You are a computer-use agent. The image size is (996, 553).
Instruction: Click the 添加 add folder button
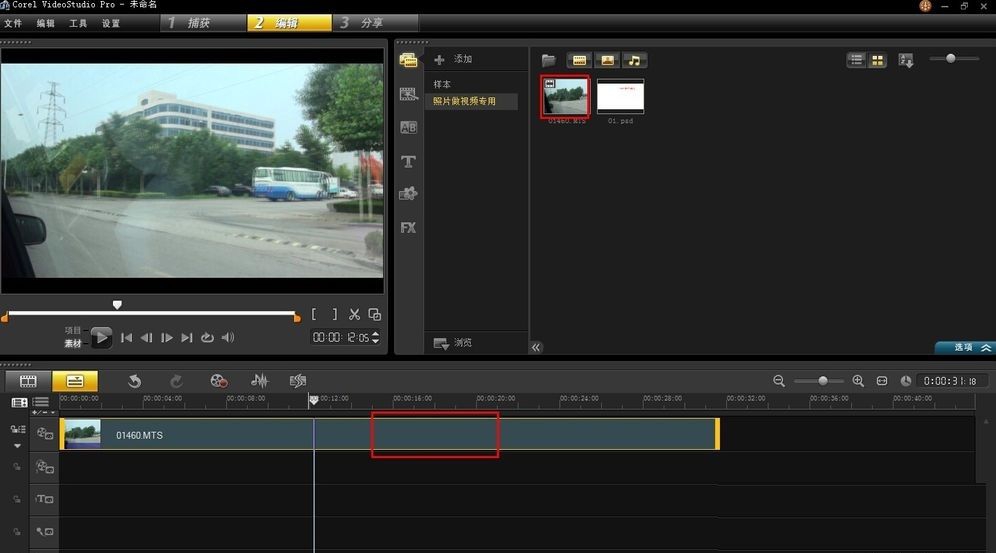453,60
